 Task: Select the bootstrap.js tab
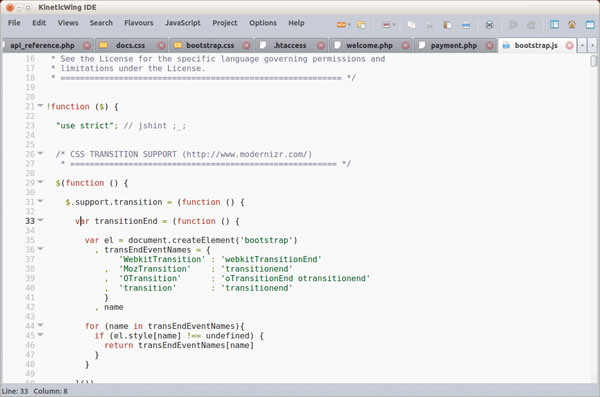(536, 45)
